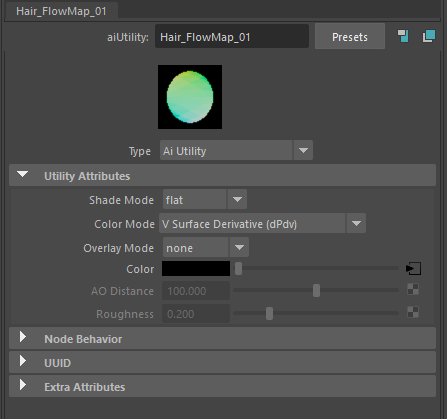This screenshot has width=447, height=419.
Task: Open the Presets button
Action: 350,37
